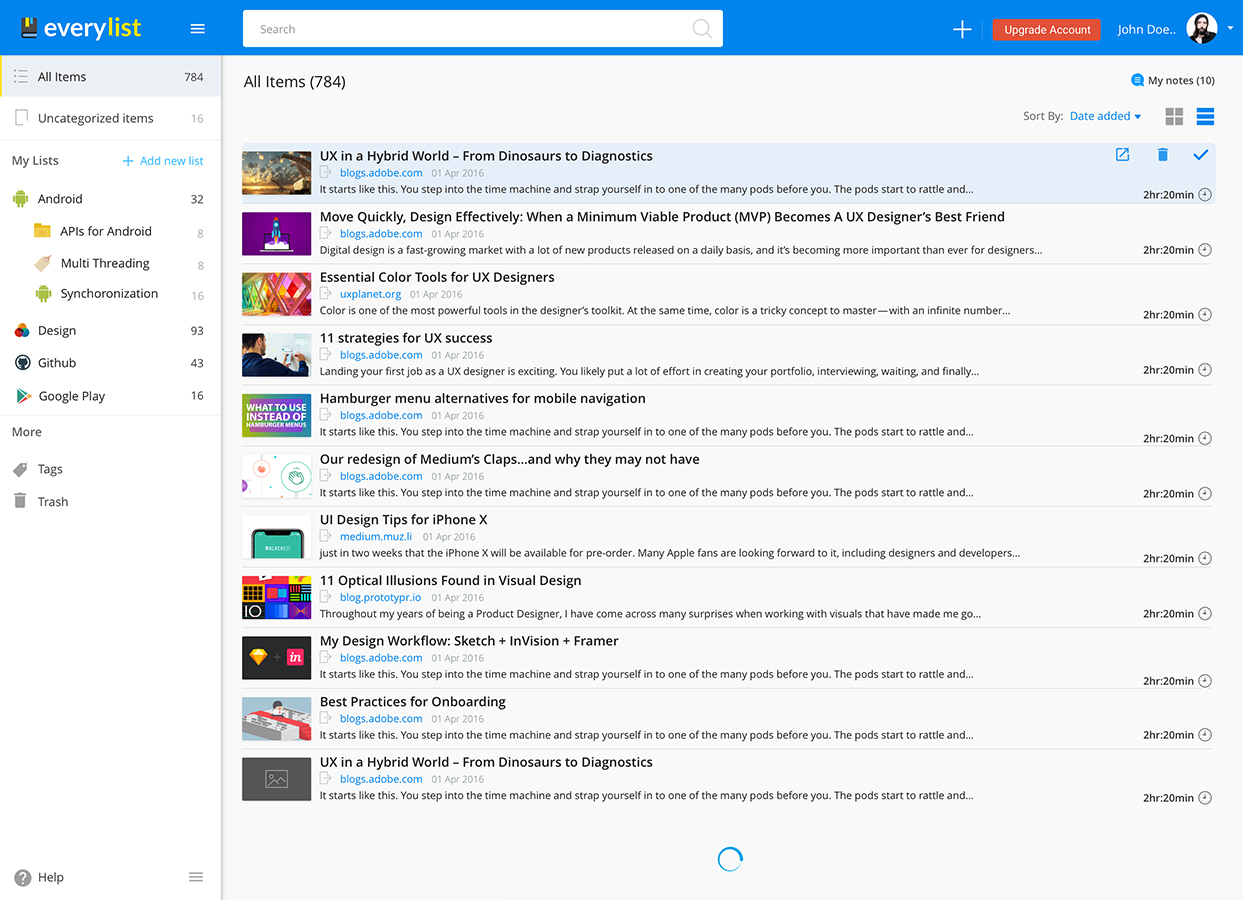Click the plus icon to add item
Viewport: 1243px width, 900px height.
pyautogui.click(x=962, y=29)
